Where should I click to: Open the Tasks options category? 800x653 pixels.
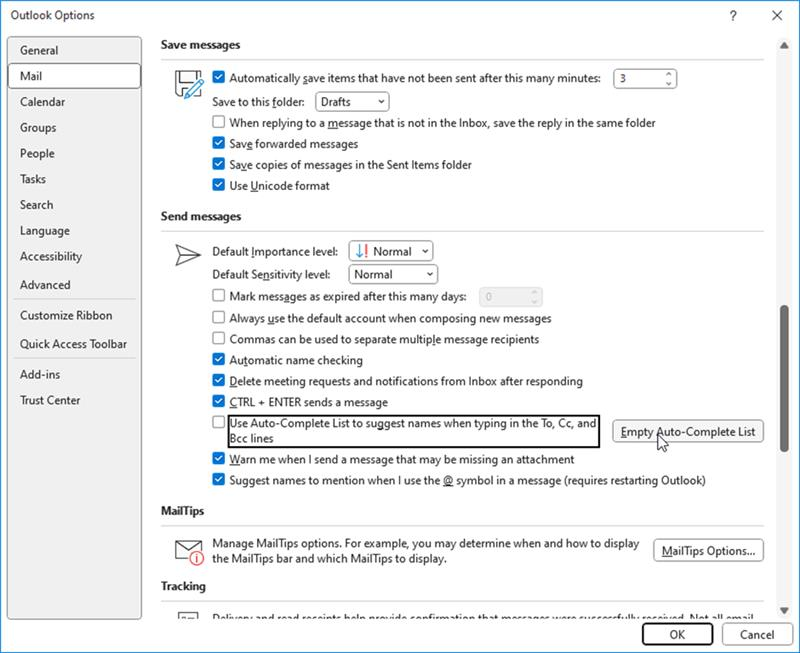(x=74, y=179)
